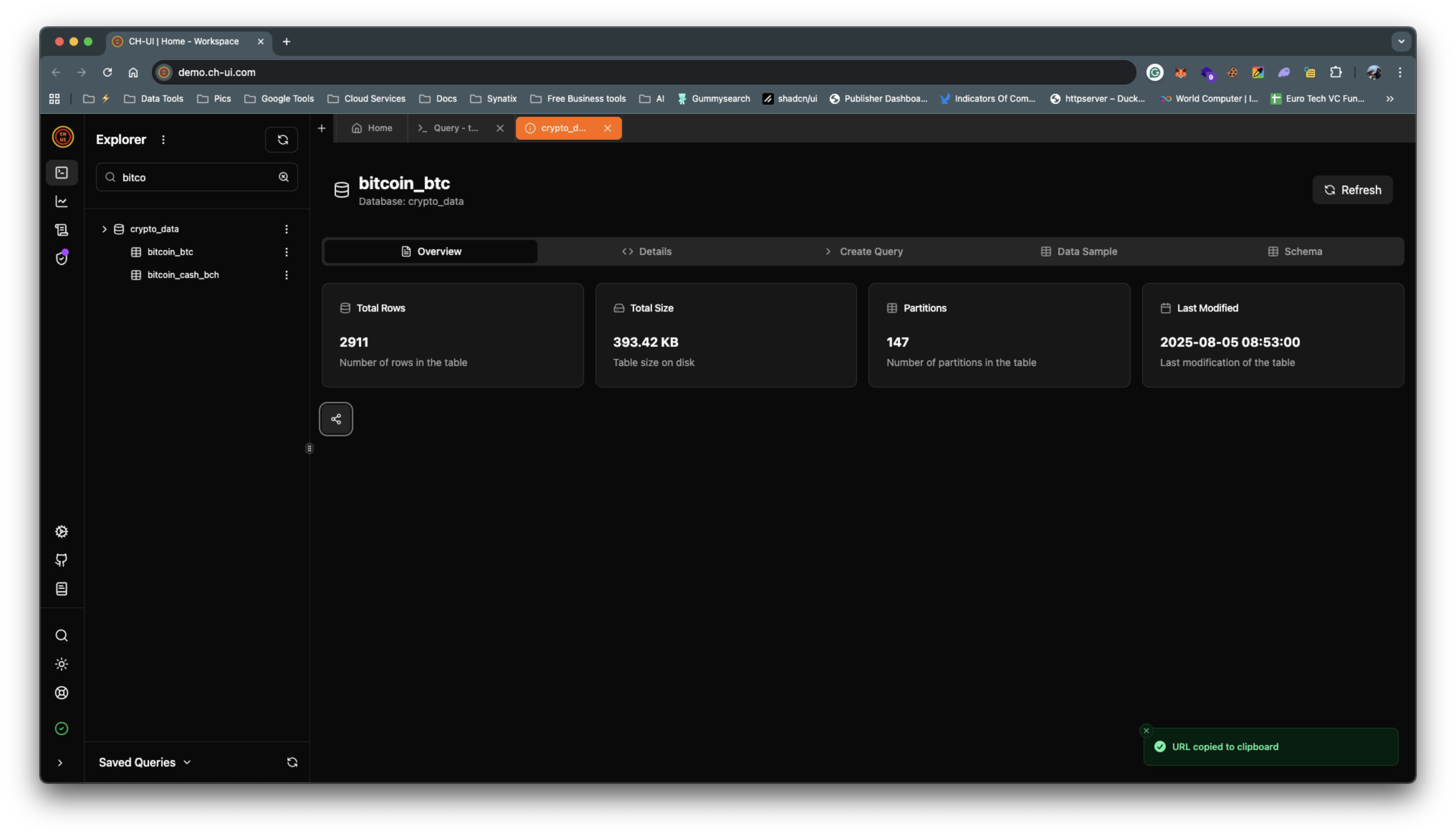Reload the browser page
The height and width of the screenshot is (836, 1456).
click(x=107, y=72)
